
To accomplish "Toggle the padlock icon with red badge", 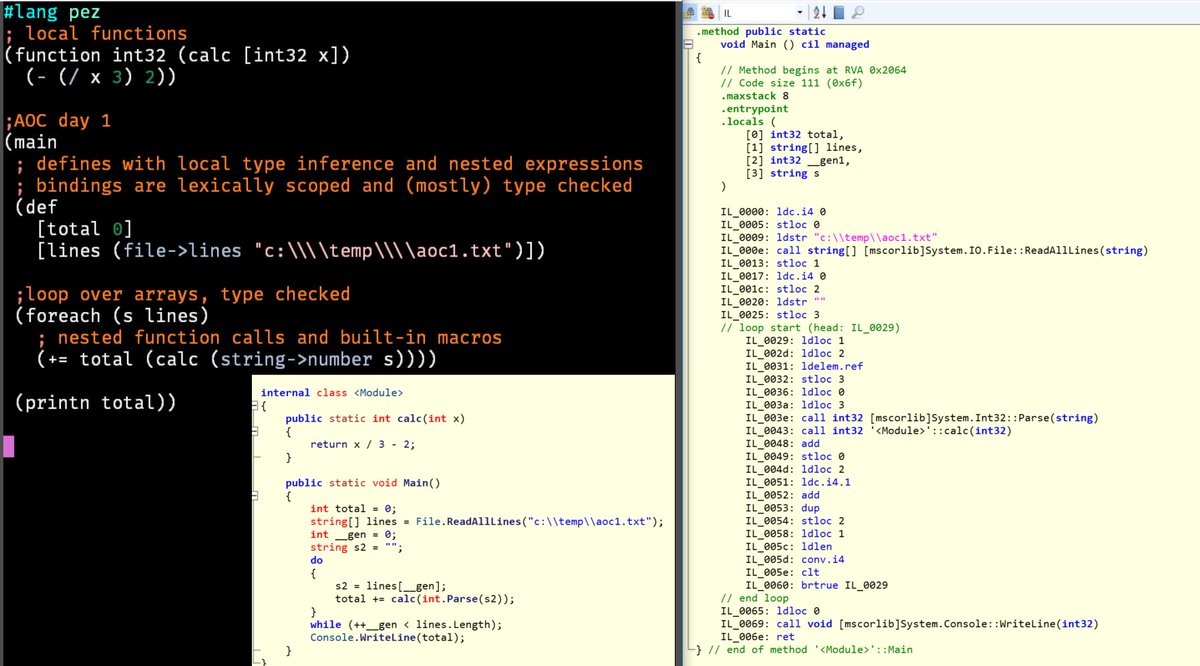I will point(708,12).
